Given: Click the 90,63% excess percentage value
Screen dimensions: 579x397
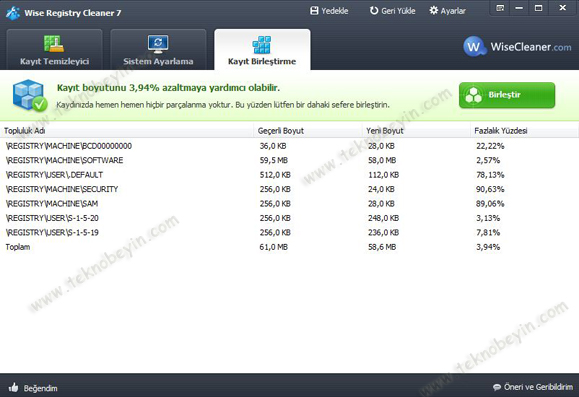Looking at the screenshot, I should tap(490, 189).
